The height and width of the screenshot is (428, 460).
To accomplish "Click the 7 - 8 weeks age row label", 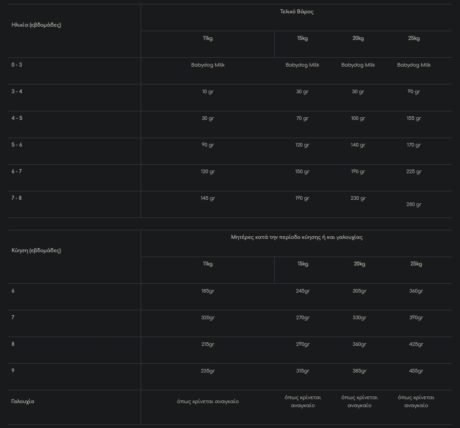I will (17, 198).
